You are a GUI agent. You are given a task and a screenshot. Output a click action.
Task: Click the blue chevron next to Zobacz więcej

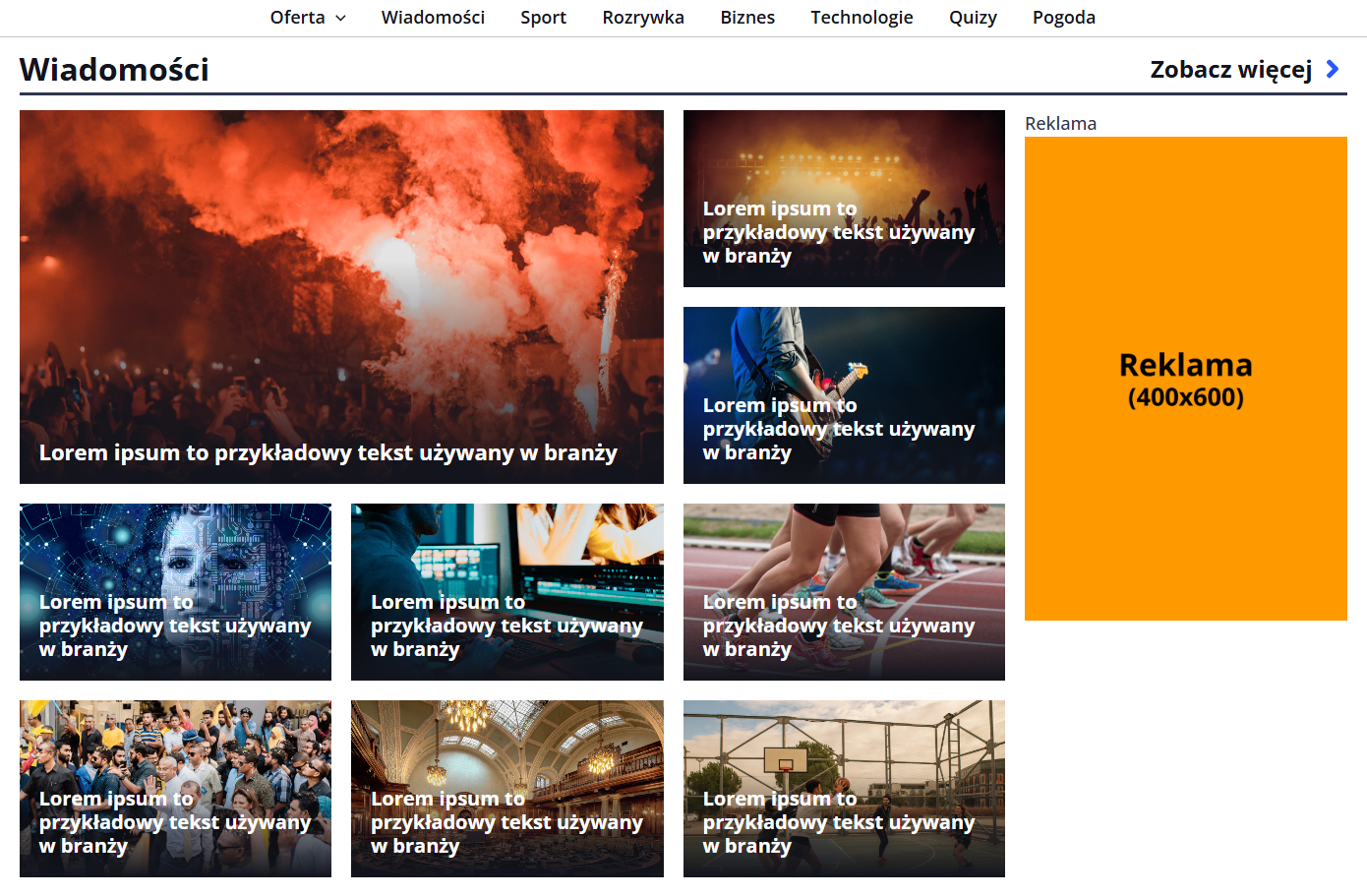[1333, 69]
